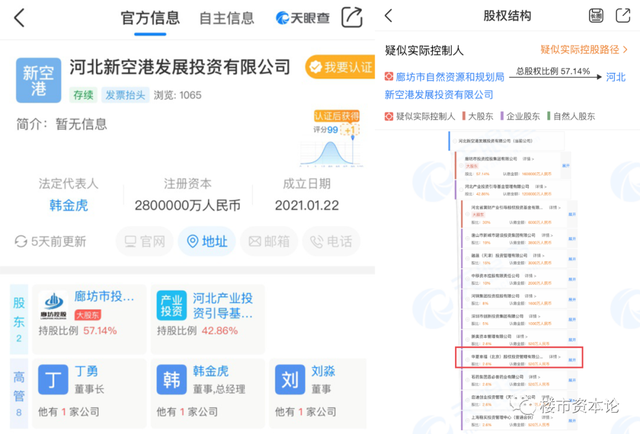Click the 57.14% shareholding ratio
Screen dimensions: 640x434
(100, 331)
